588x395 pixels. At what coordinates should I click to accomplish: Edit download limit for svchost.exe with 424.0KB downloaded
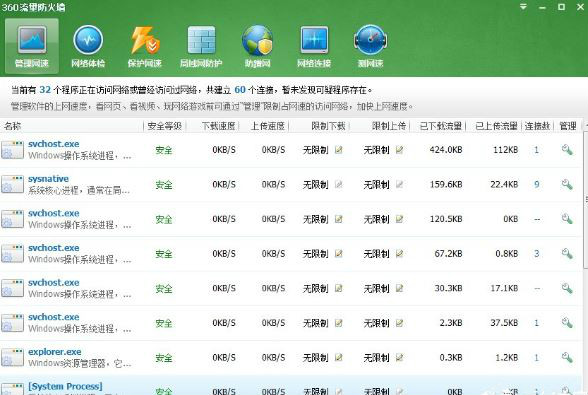[339, 150]
